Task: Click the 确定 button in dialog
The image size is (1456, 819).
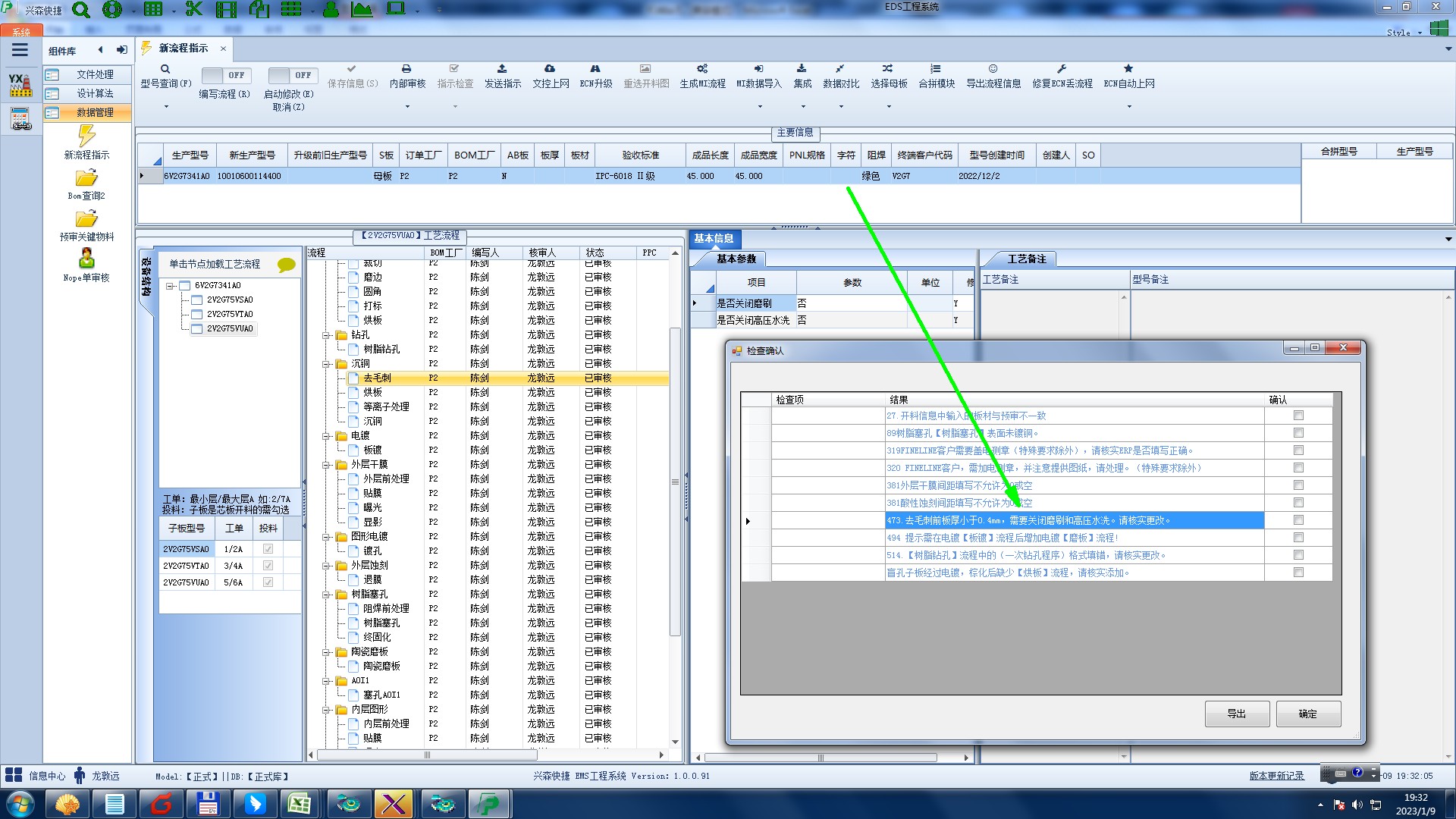Action: pos(1307,714)
